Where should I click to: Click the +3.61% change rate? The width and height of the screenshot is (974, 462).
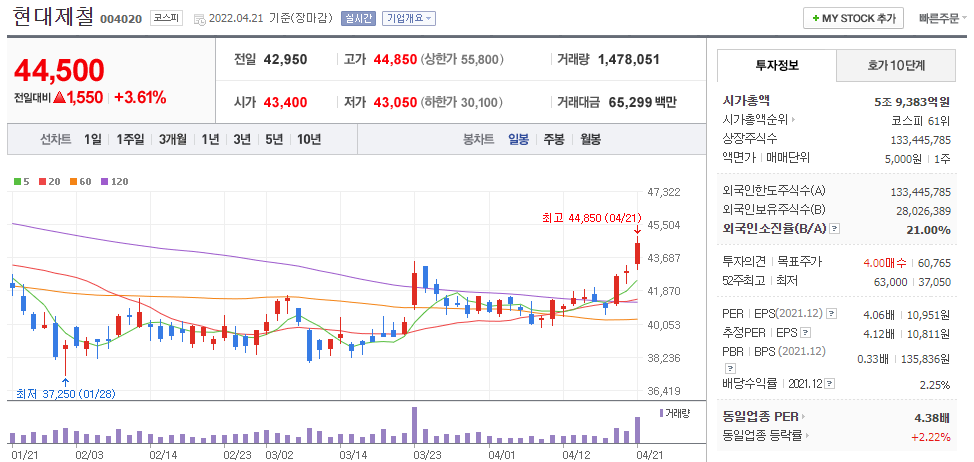(140, 97)
